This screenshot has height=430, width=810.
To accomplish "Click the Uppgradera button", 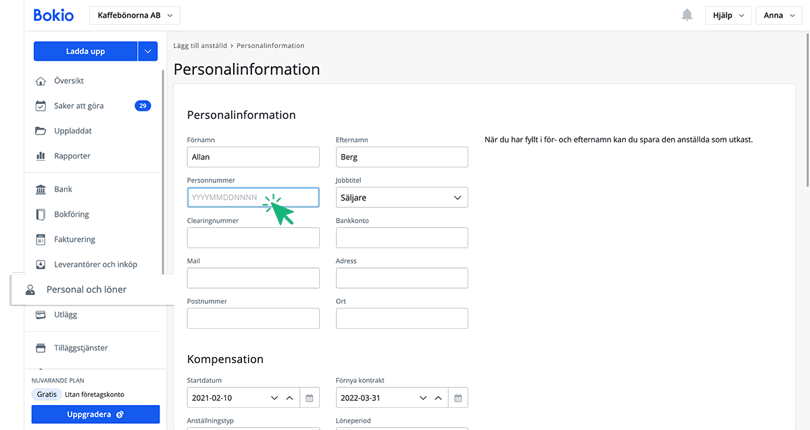I will click(x=95, y=413).
